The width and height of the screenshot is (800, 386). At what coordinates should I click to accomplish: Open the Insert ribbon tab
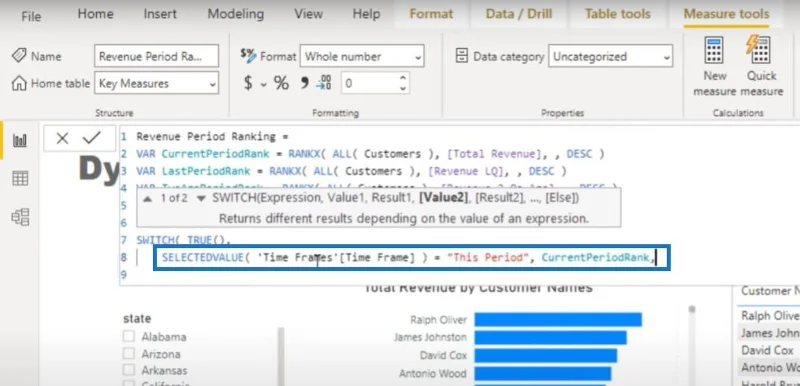pyautogui.click(x=160, y=14)
